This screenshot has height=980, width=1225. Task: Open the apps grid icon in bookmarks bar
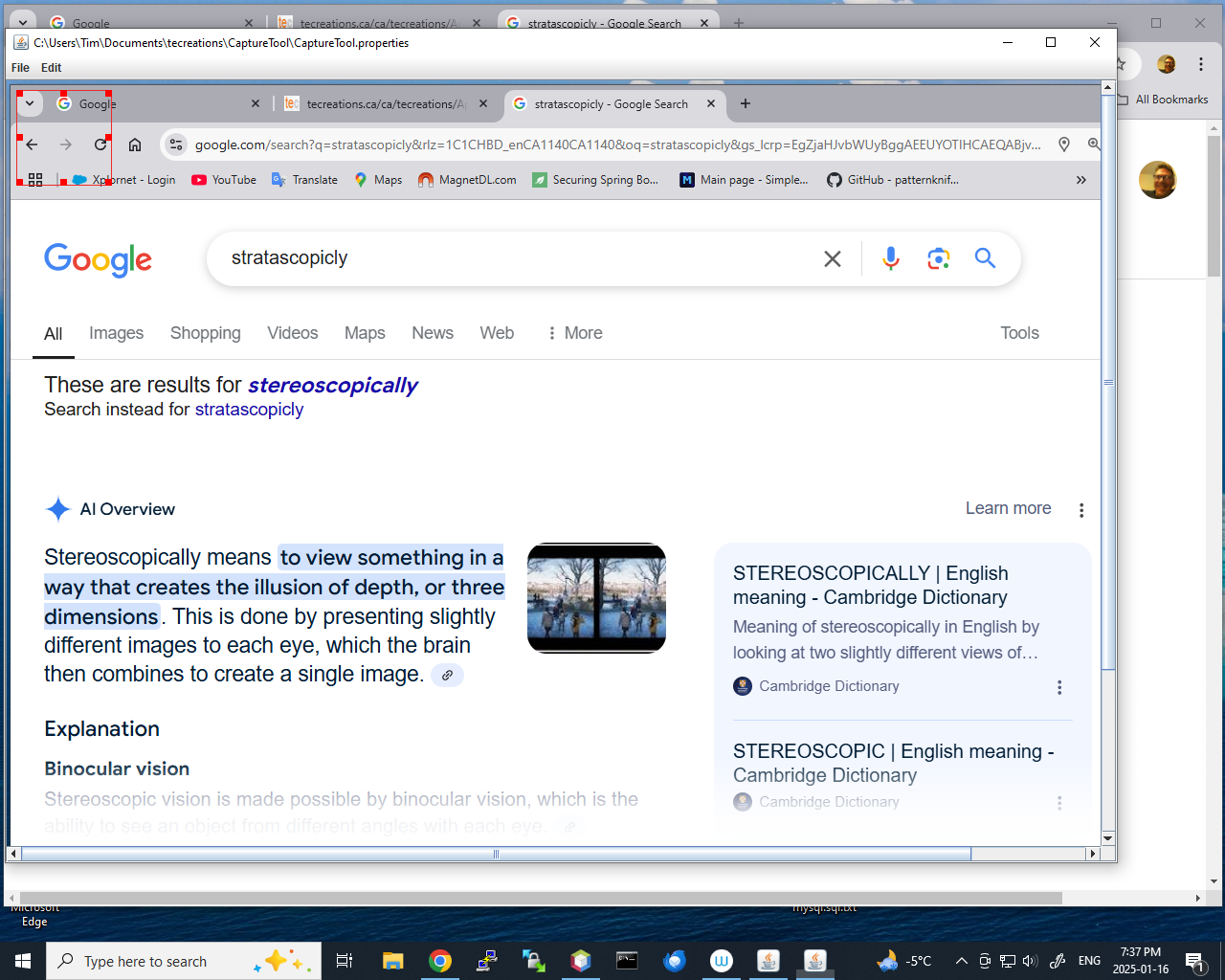tap(35, 180)
